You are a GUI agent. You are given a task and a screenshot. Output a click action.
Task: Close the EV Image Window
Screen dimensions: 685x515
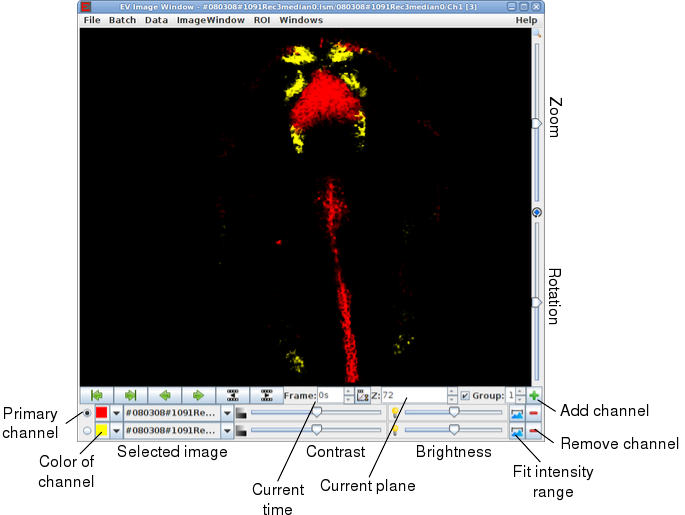536,7
